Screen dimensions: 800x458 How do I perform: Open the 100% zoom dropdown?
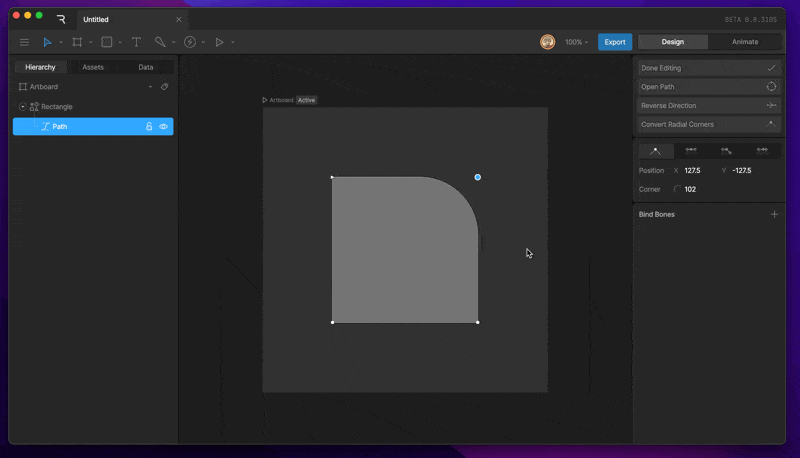pyautogui.click(x=577, y=42)
